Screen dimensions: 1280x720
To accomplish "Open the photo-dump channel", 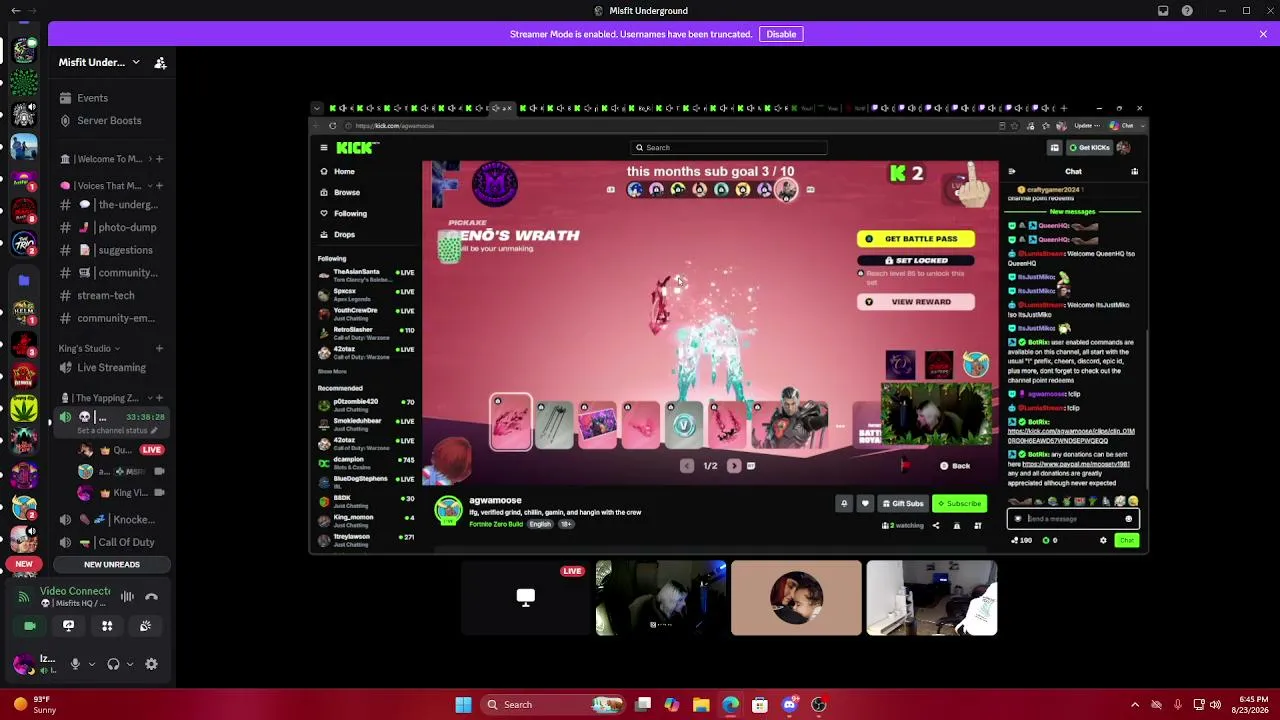I will pyautogui.click(x=113, y=228).
